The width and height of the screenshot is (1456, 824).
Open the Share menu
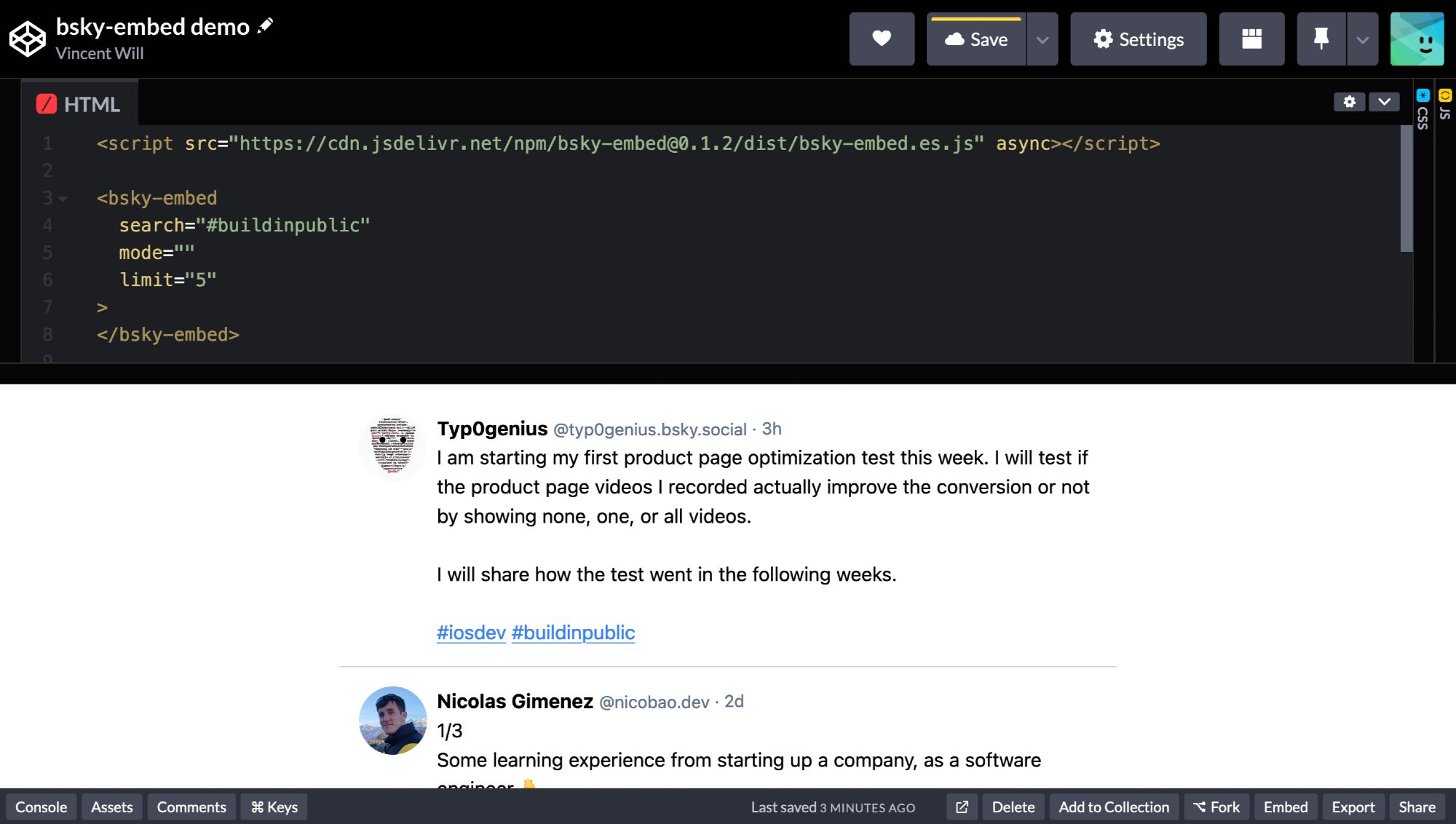pyautogui.click(x=1417, y=807)
